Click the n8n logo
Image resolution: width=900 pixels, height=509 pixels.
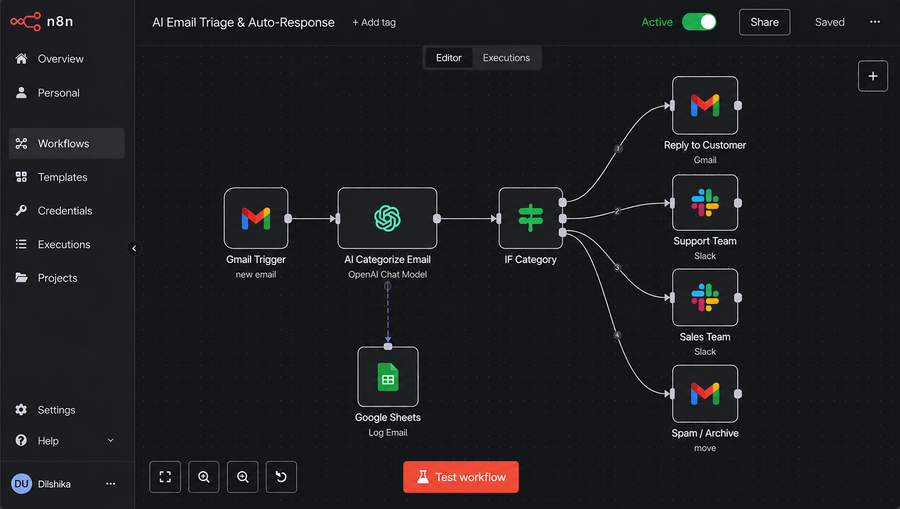pyautogui.click(x=42, y=22)
